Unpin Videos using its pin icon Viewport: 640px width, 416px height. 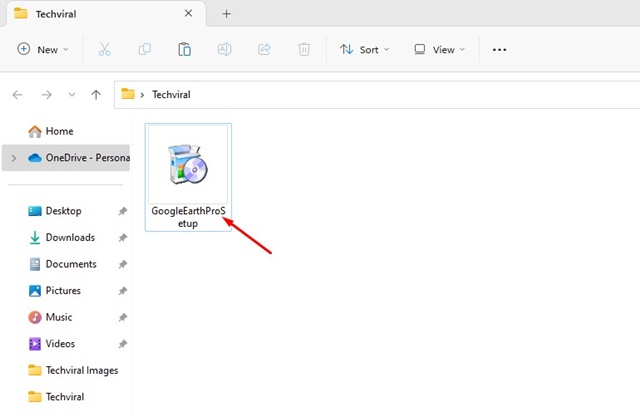click(122, 344)
